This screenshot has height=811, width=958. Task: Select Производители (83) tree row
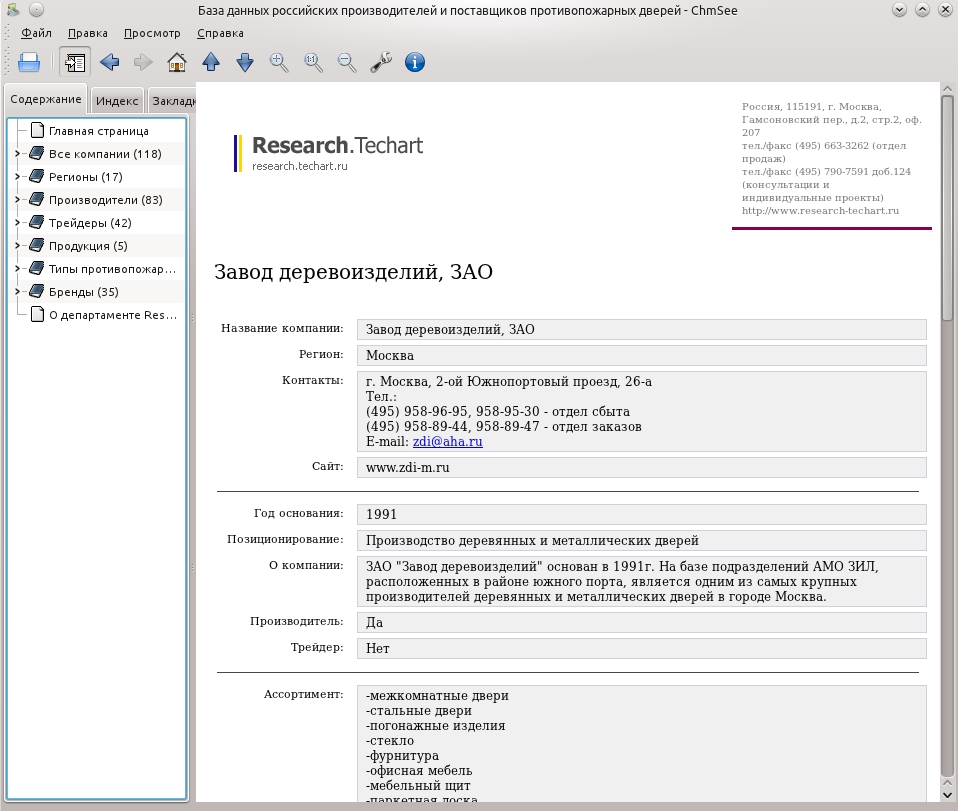click(97, 200)
